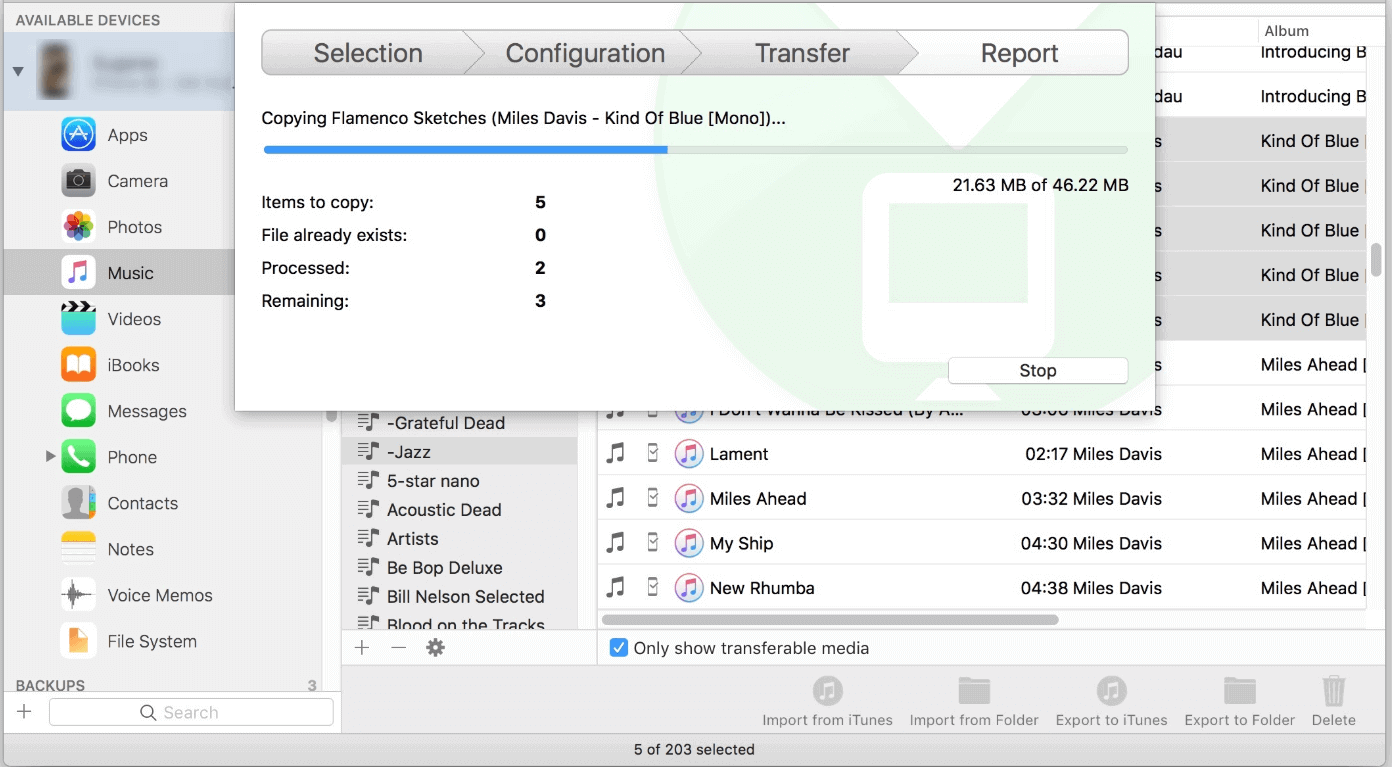Collapse the device disclosure triangle
This screenshot has height=767, width=1392.
coord(18,71)
